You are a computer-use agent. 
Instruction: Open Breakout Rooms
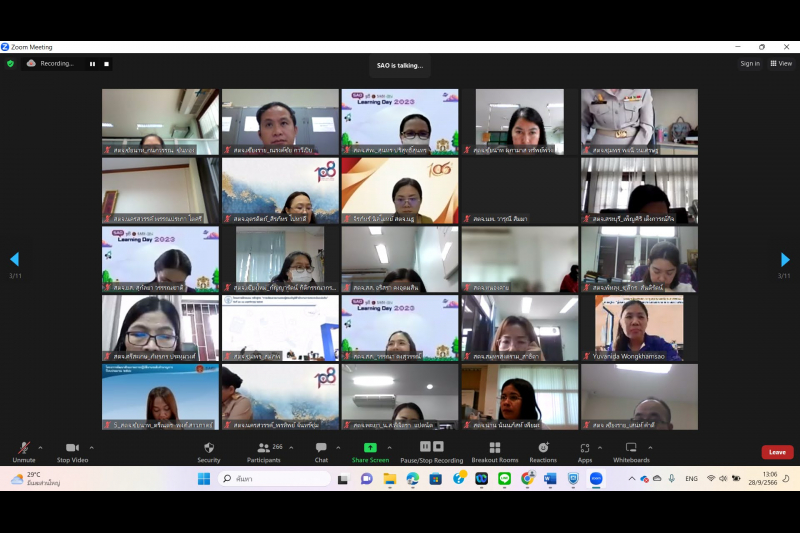pos(494,449)
